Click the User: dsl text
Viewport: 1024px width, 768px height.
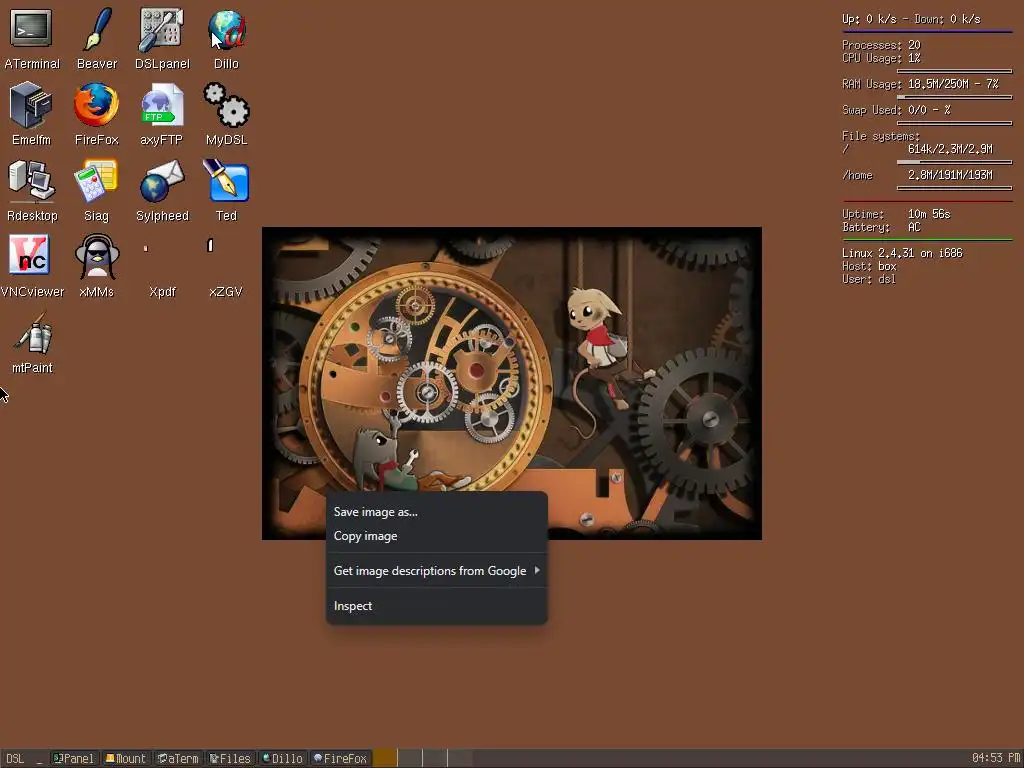[x=869, y=280]
